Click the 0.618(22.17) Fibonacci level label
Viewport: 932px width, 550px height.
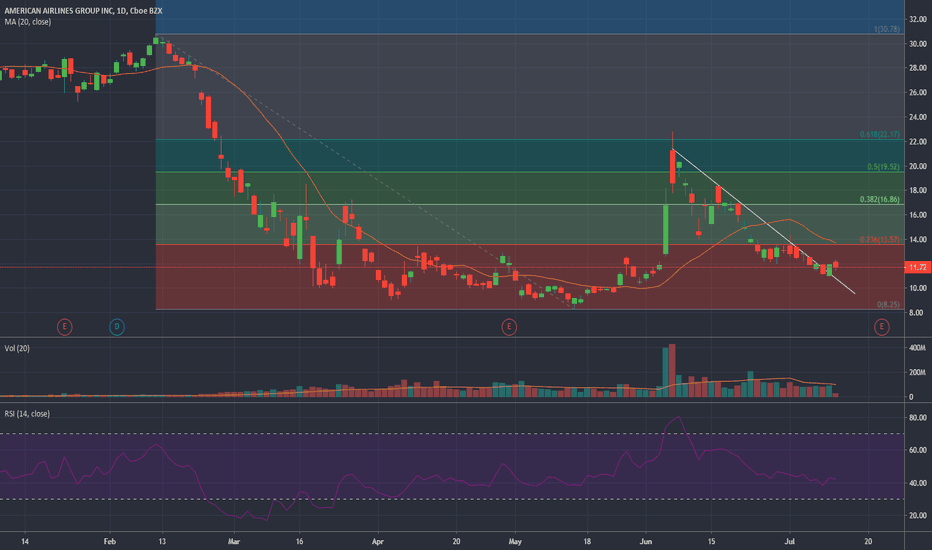tap(880, 134)
